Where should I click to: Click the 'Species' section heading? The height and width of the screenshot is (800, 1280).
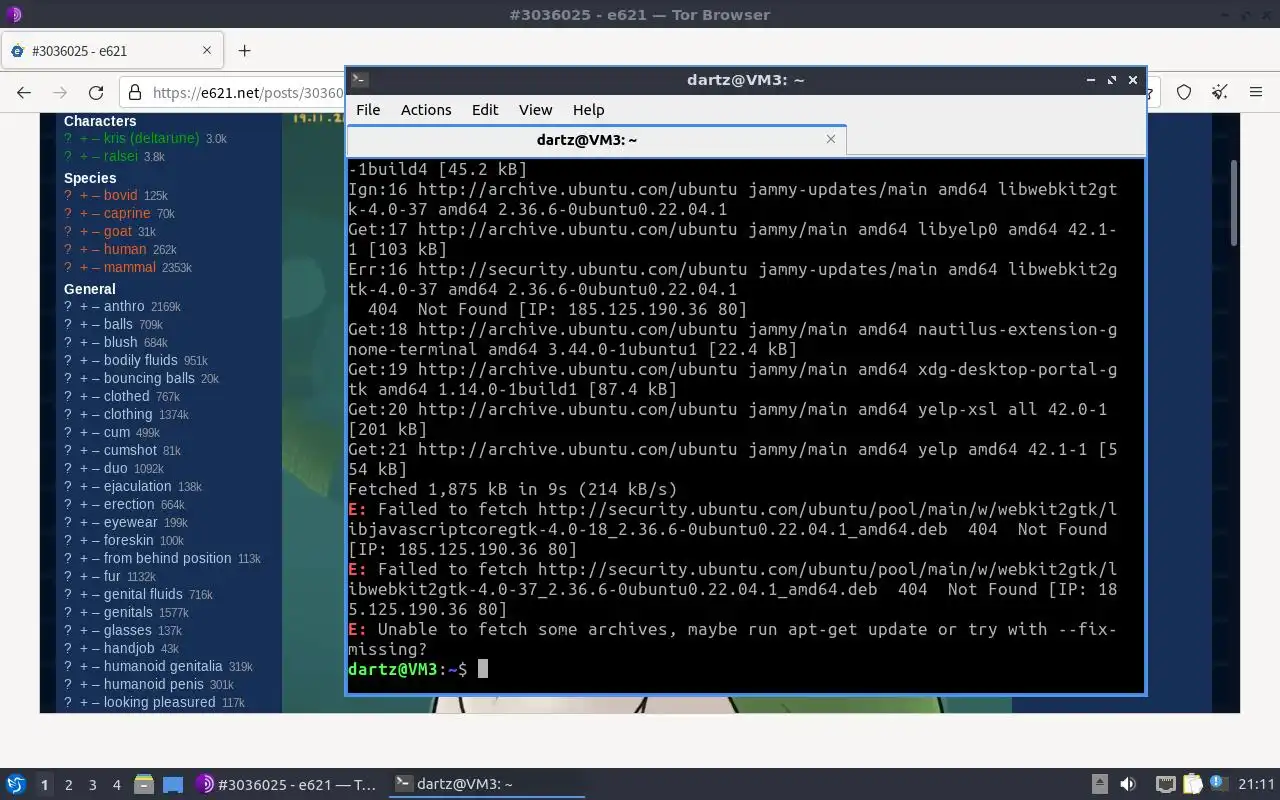[x=90, y=178]
